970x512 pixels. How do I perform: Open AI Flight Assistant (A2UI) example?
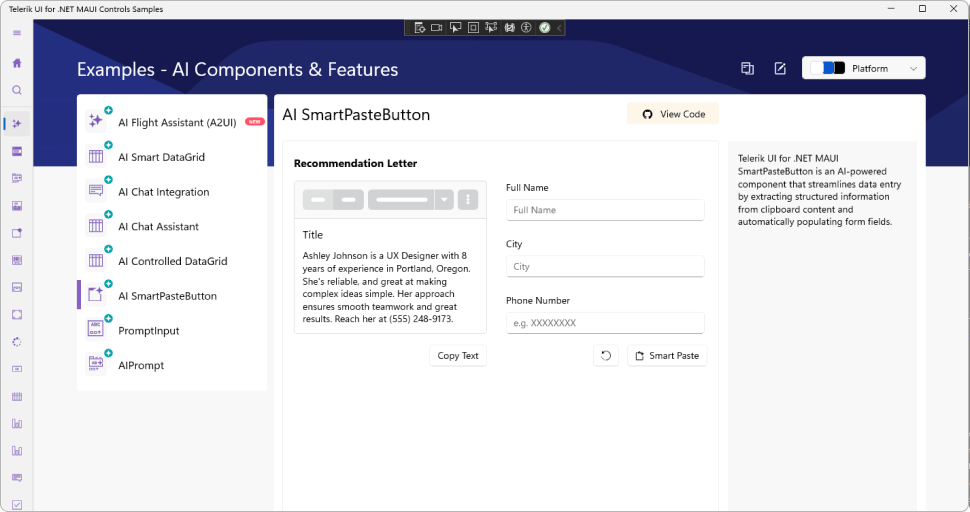[x=173, y=122]
